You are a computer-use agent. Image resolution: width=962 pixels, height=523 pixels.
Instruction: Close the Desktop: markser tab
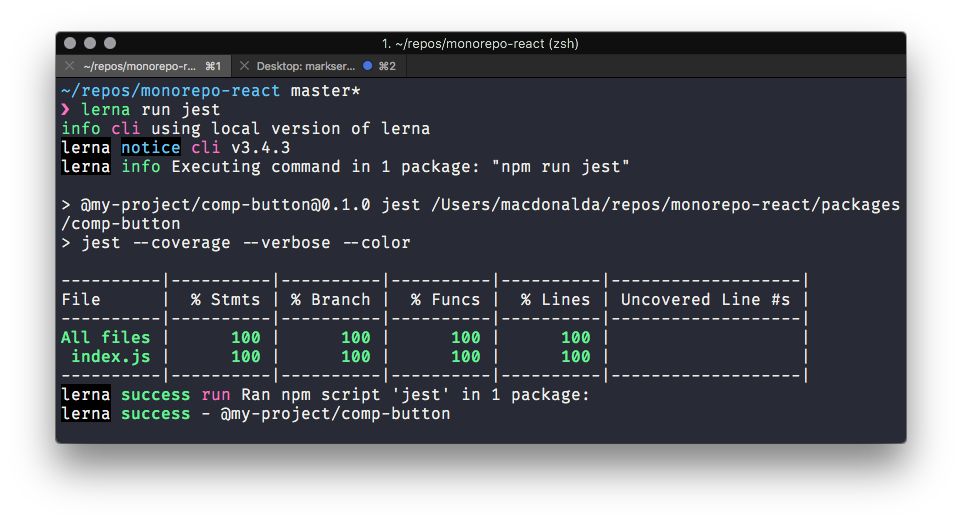click(x=243, y=66)
